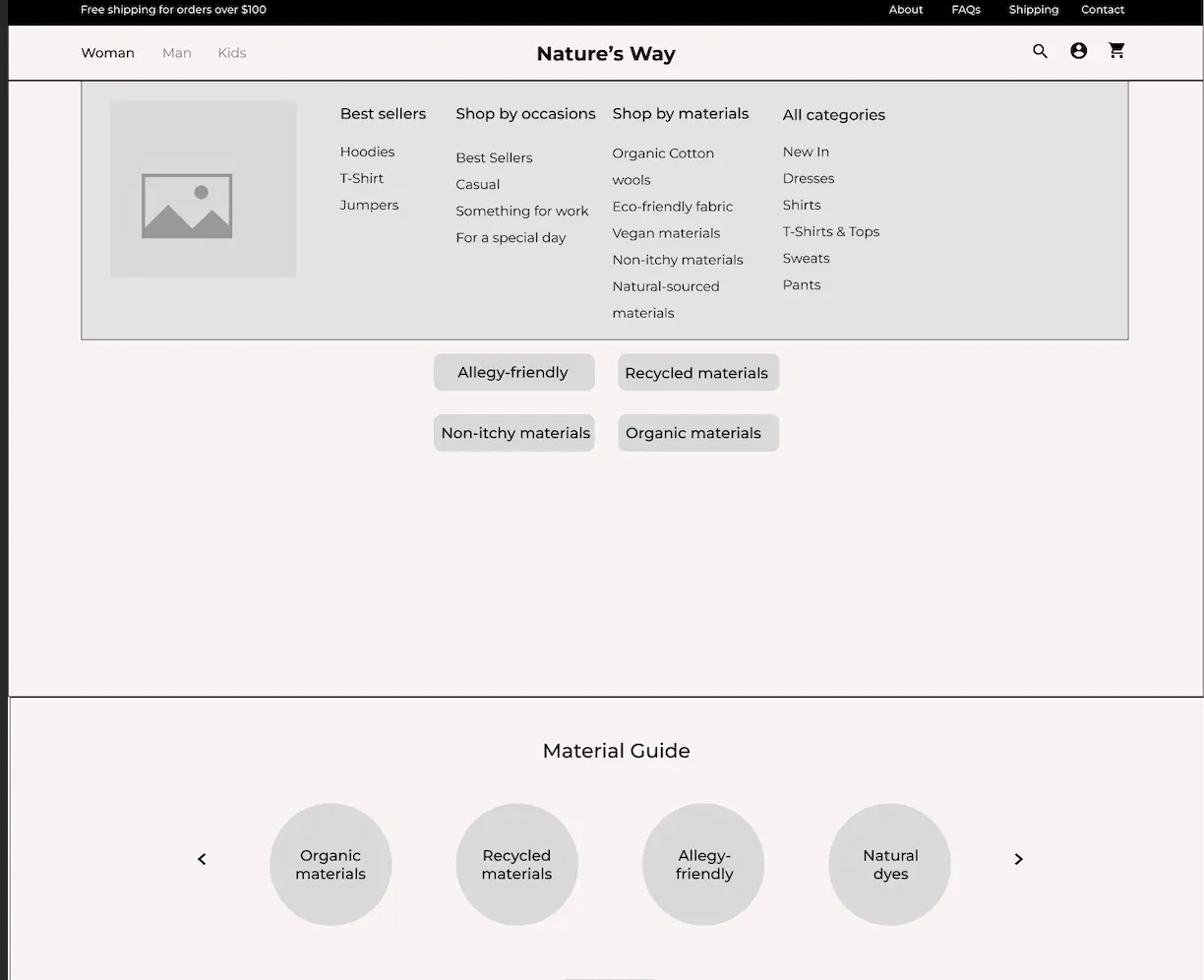Click the All categories heading
Viewport: 1204px width, 980px height.
point(834,115)
